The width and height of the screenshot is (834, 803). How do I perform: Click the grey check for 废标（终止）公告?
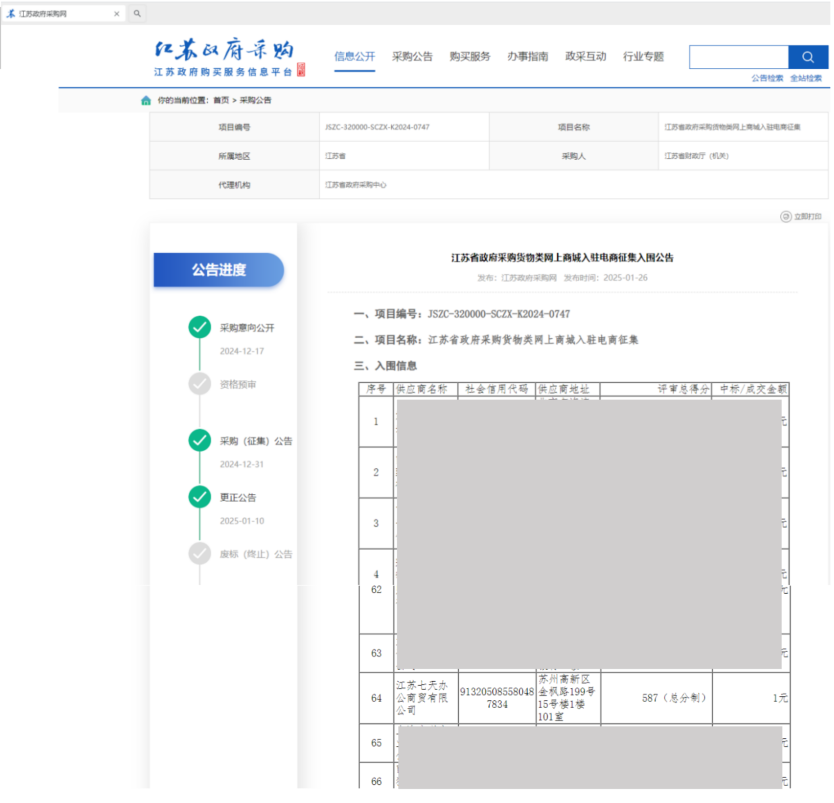pyautogui.click(x=199, y=554)
